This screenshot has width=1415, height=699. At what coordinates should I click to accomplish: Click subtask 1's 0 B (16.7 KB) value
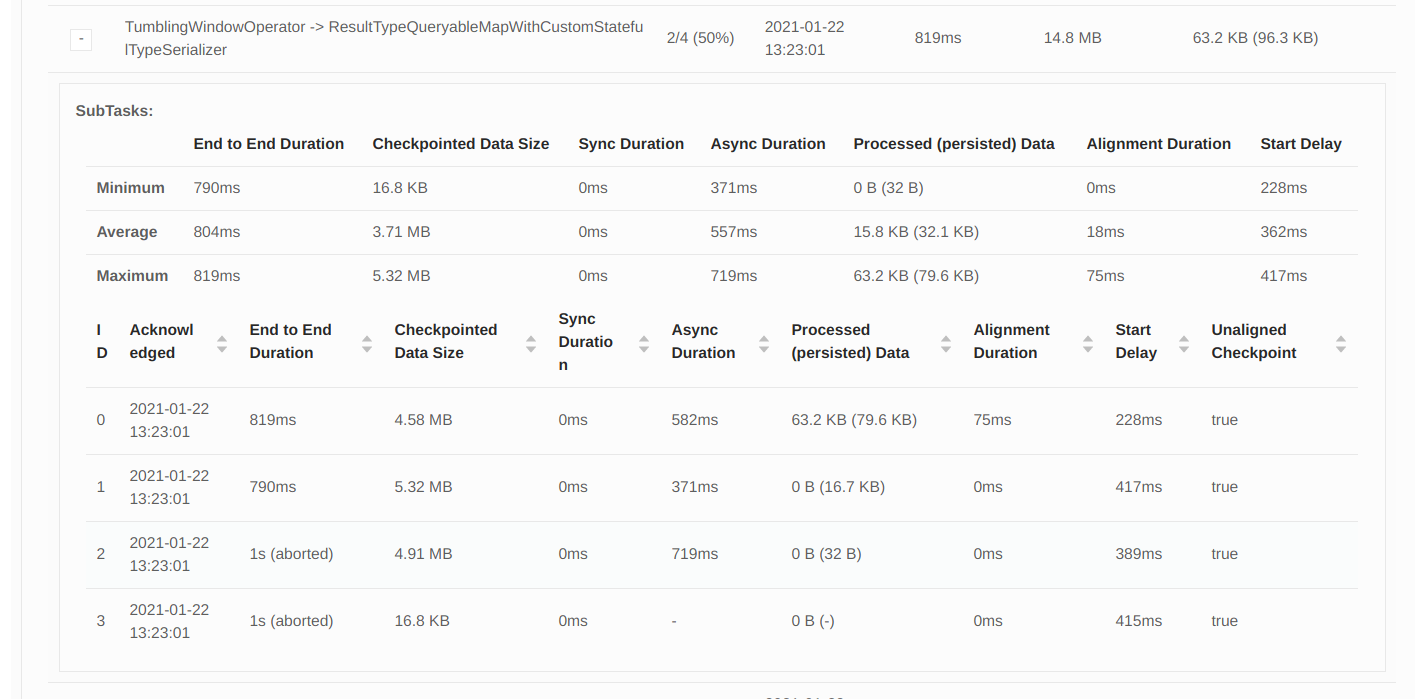tap(838, 487)
